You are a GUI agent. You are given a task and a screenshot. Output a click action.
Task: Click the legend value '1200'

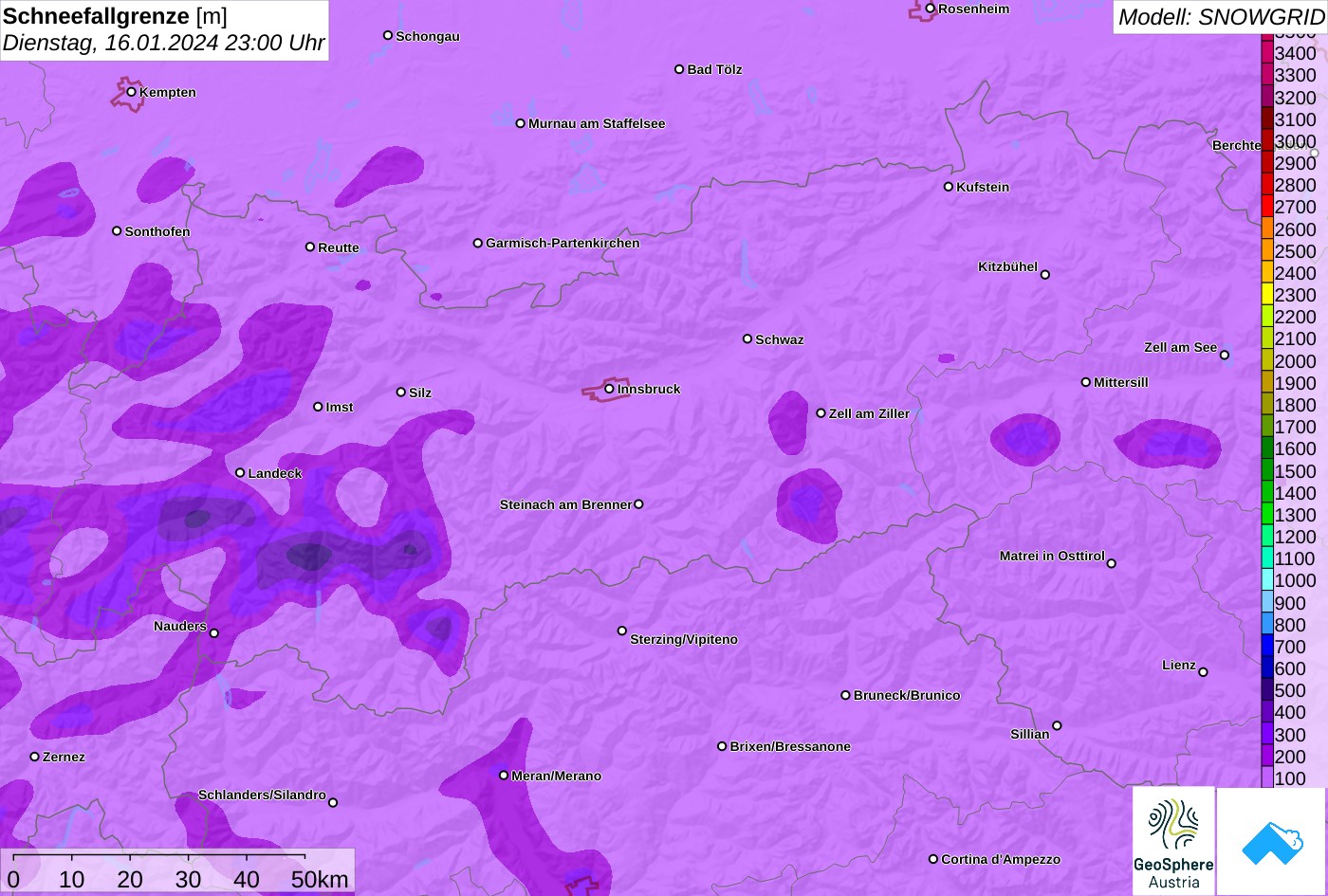1295,537
